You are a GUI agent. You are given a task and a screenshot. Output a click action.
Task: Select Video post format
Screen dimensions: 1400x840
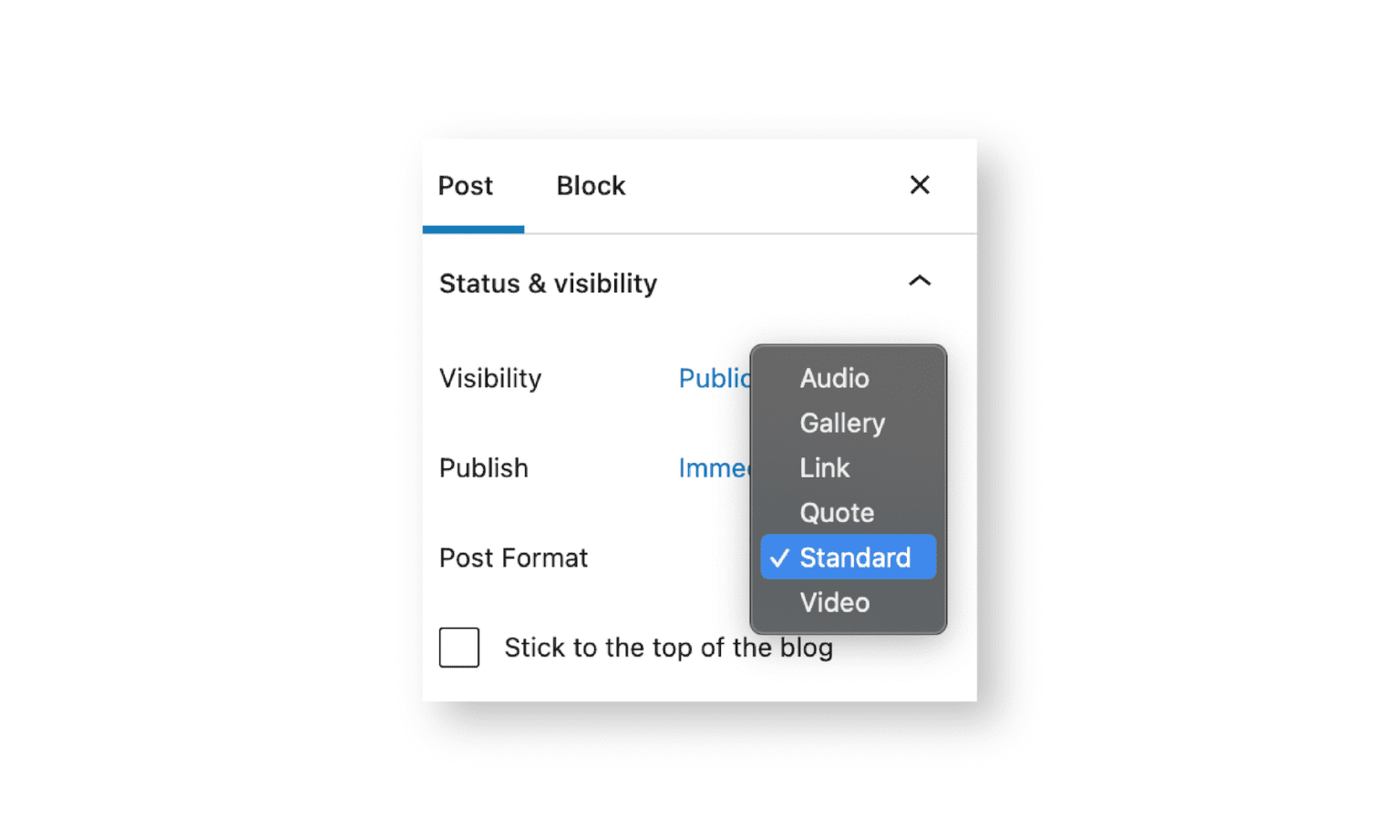click(x=834, y=602)
